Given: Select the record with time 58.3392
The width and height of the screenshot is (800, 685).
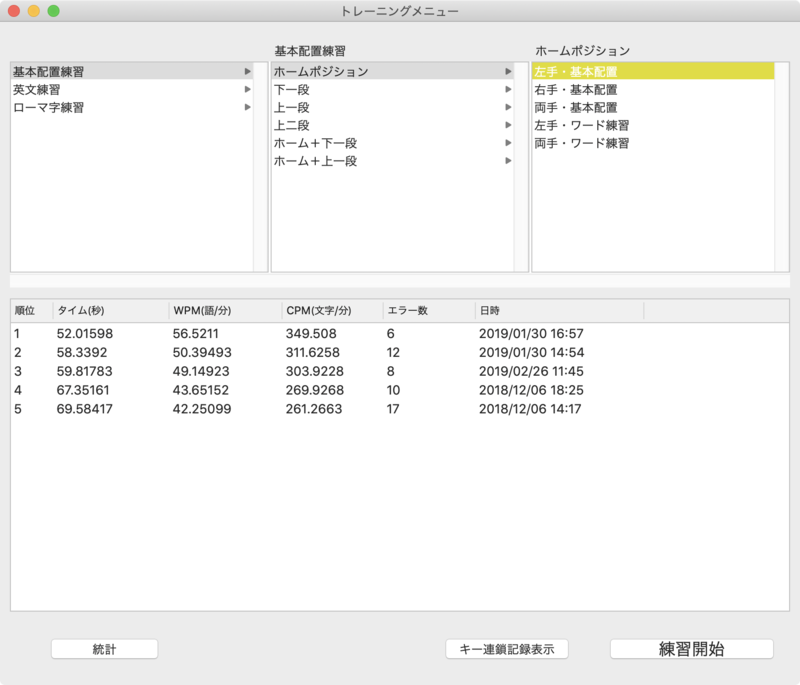Looking at the screenshot, I should pos(400,352).
